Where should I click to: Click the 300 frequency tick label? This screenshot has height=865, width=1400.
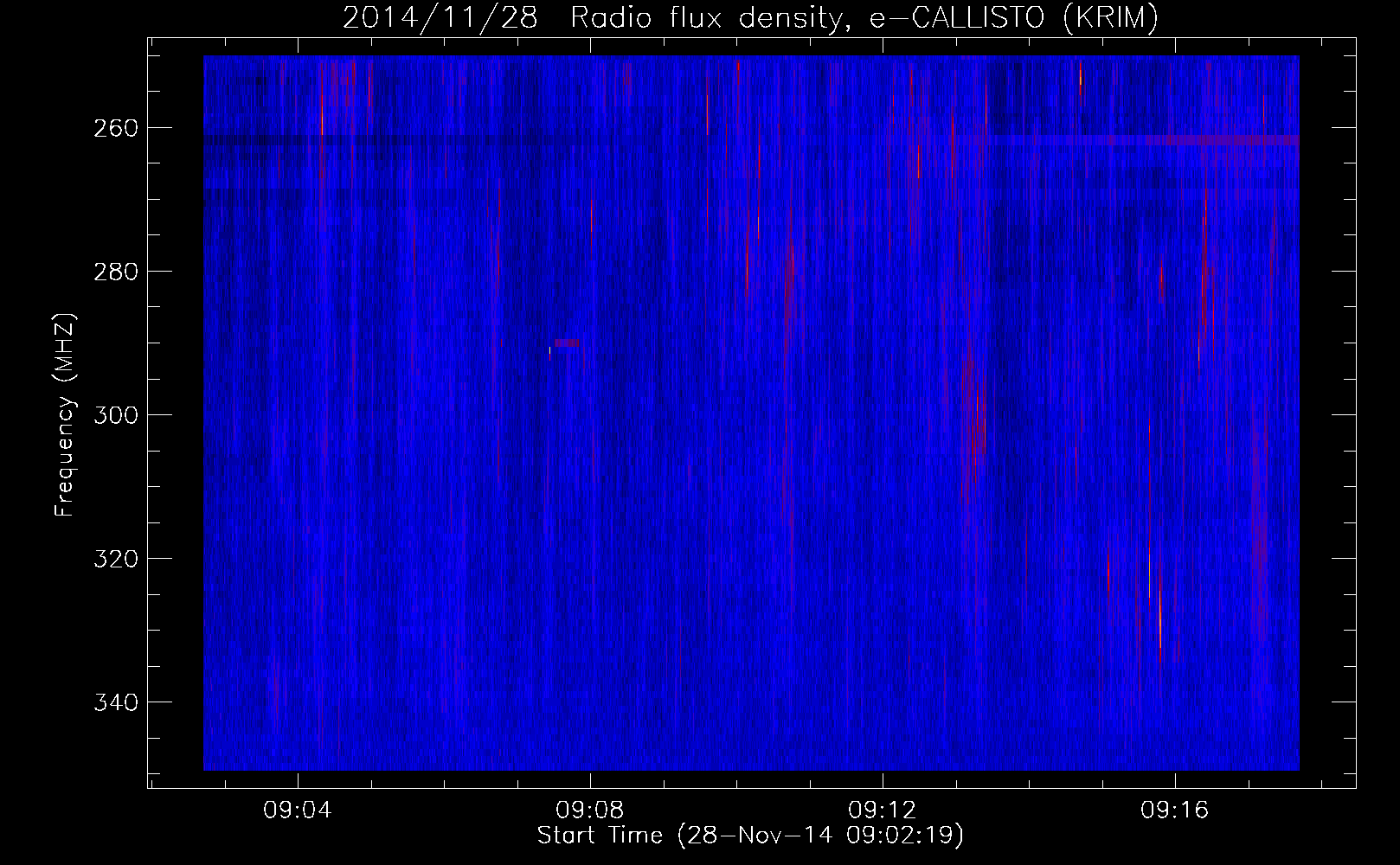[x=115, y=415]
